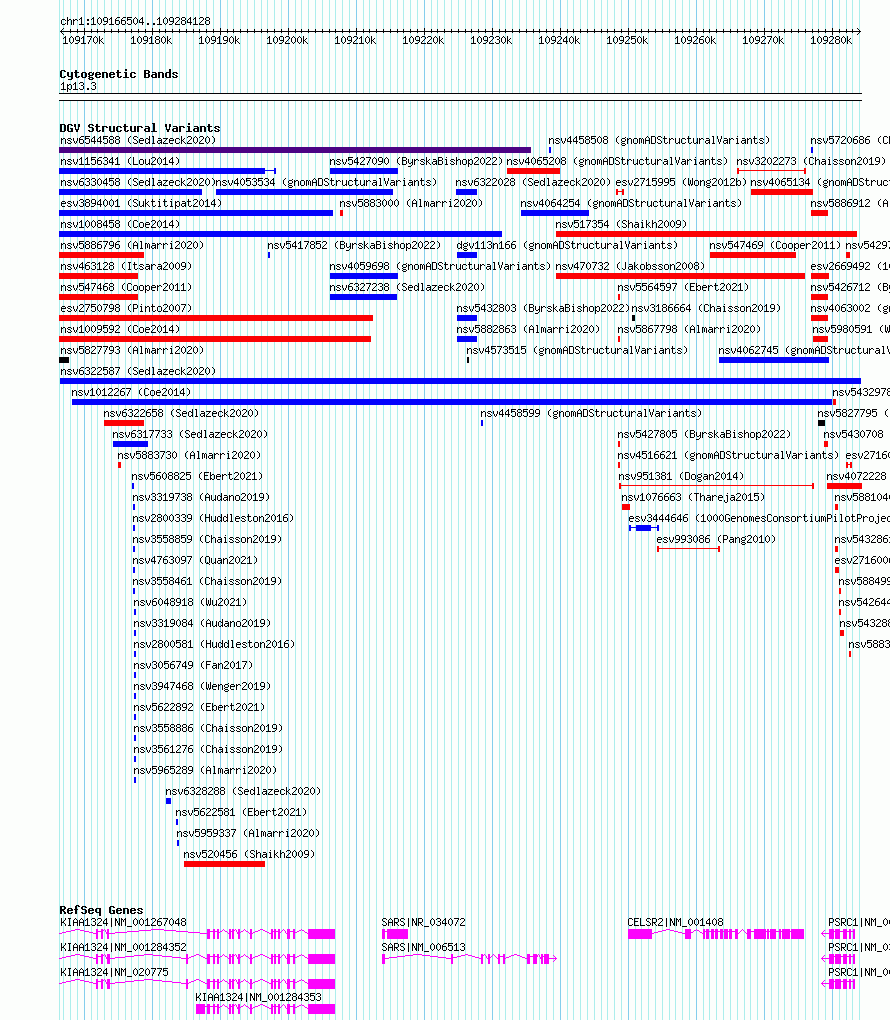Click nsv6322028 (Sedlazeck2020) label
This screenshot has height=1020, width=890.
(x=533, y=182)
